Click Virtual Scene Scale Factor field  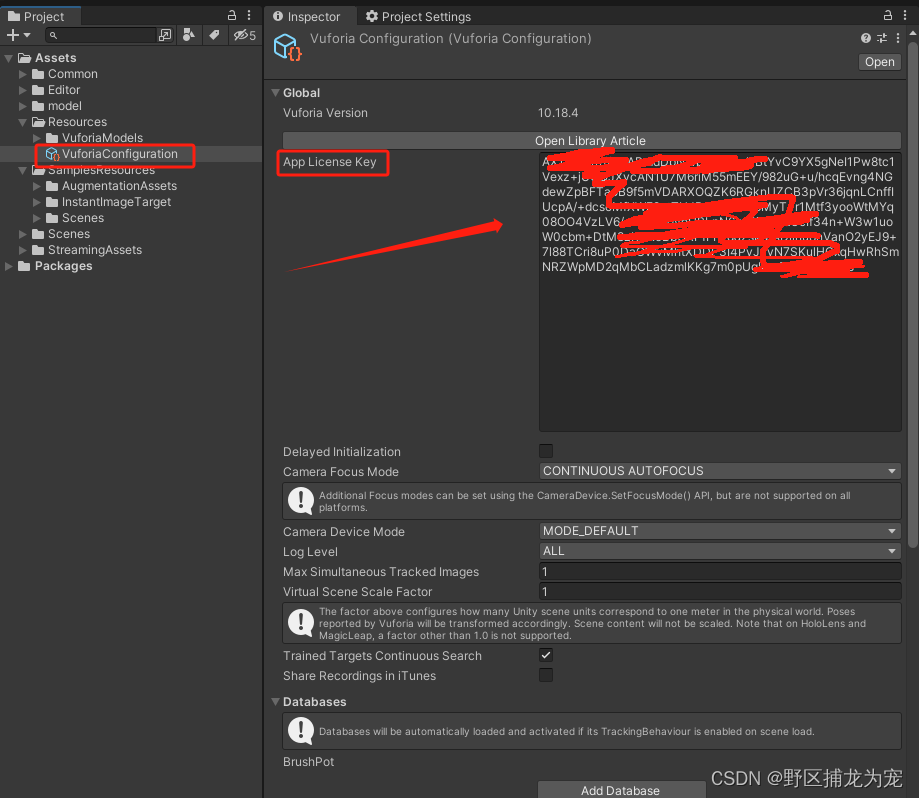720,591
